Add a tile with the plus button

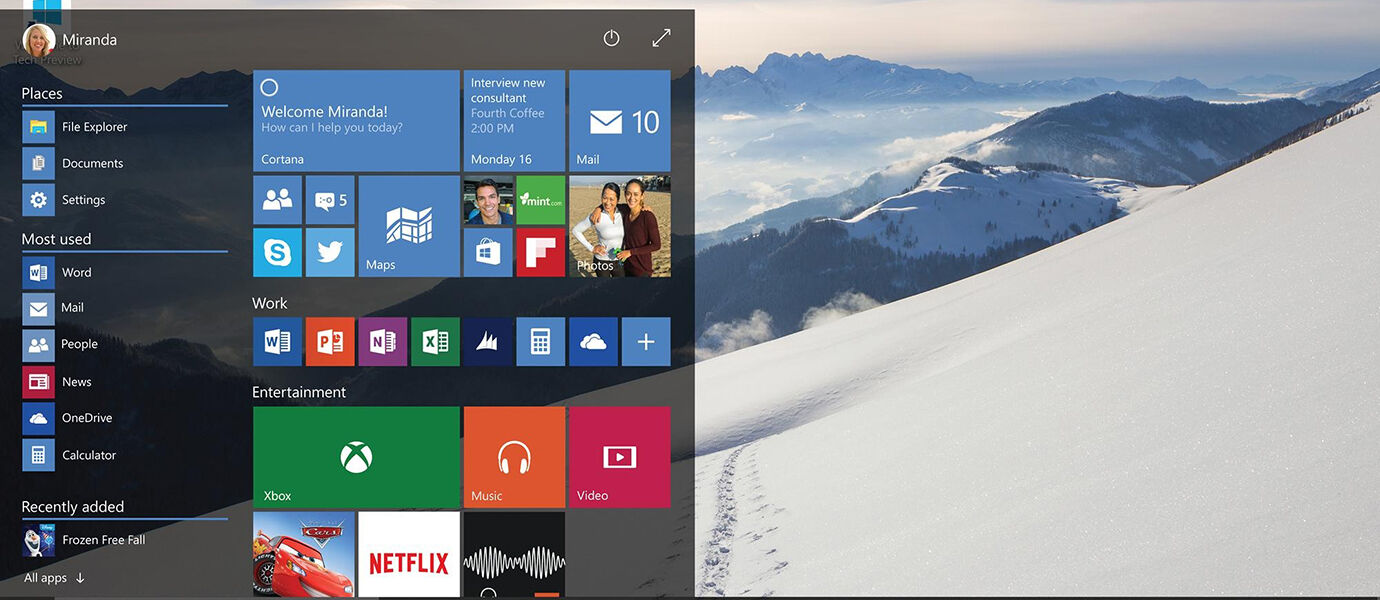646,342
